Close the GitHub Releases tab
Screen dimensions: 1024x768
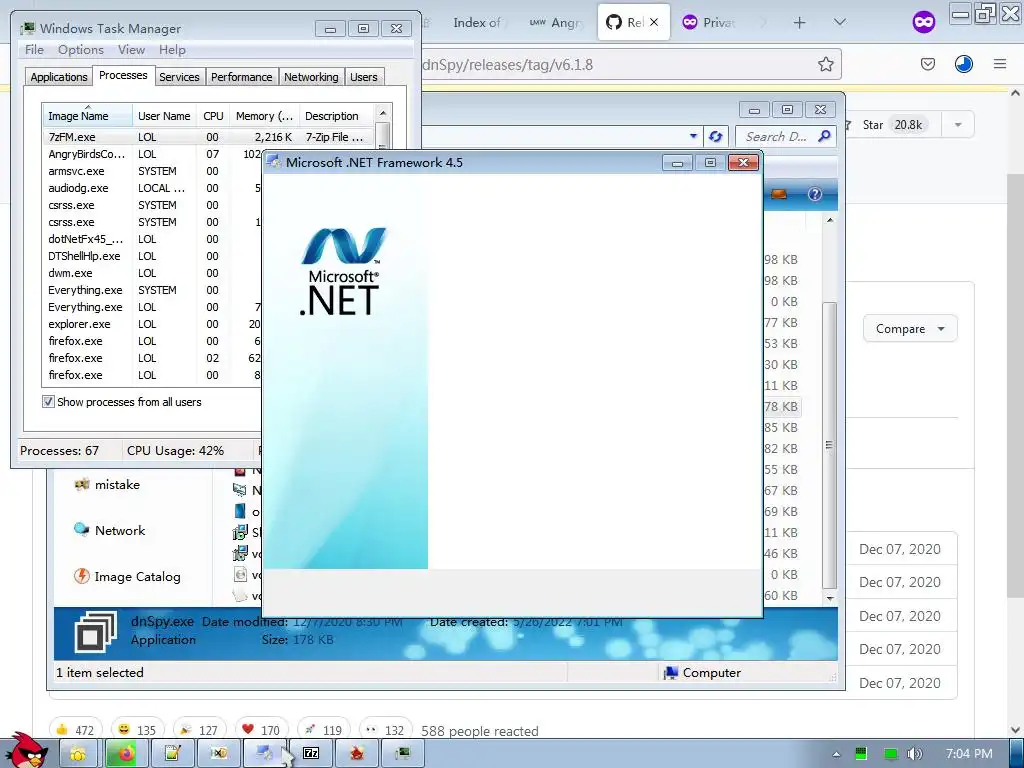[654, 22]
